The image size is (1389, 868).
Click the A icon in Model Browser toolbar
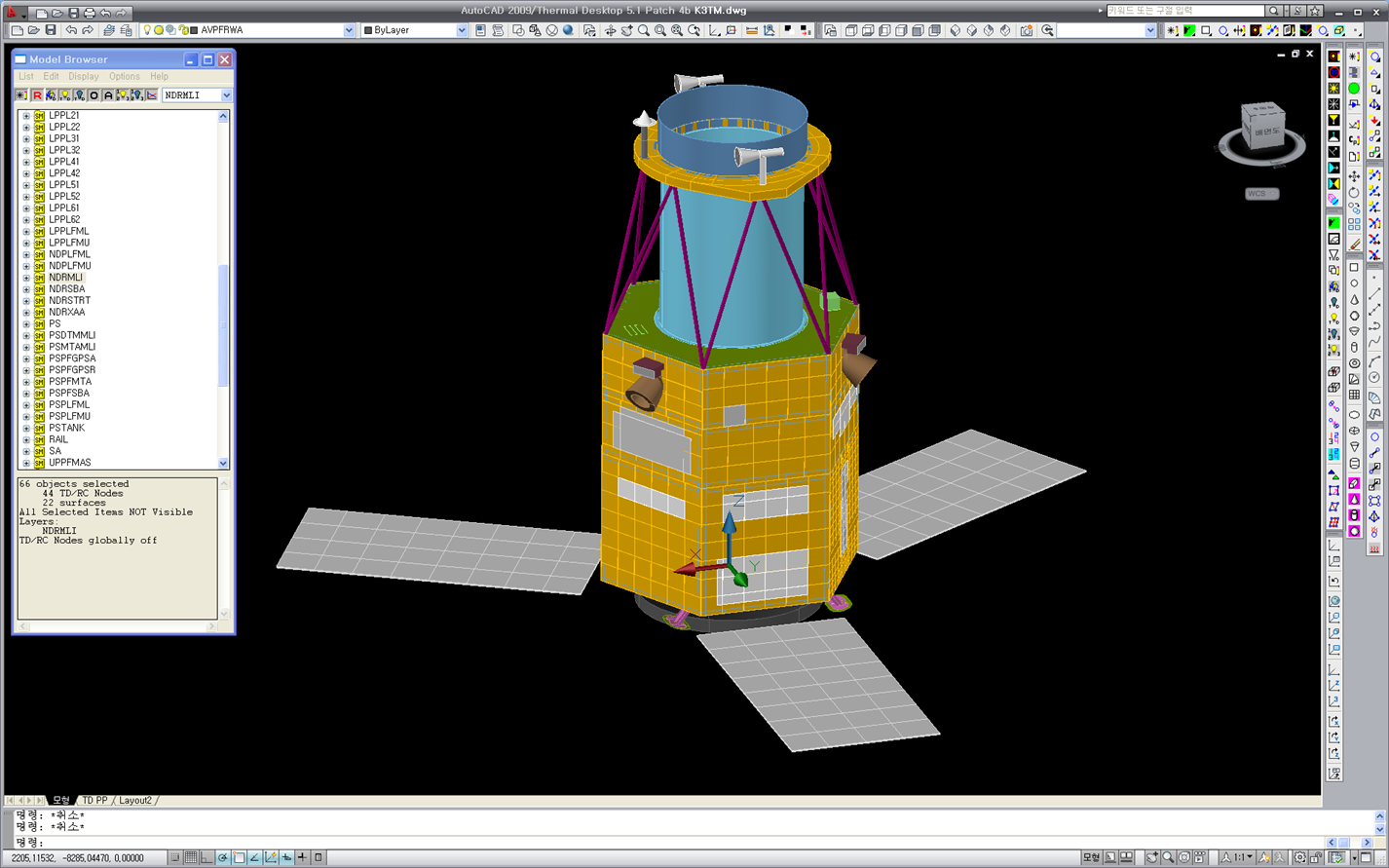click(108, 95)
